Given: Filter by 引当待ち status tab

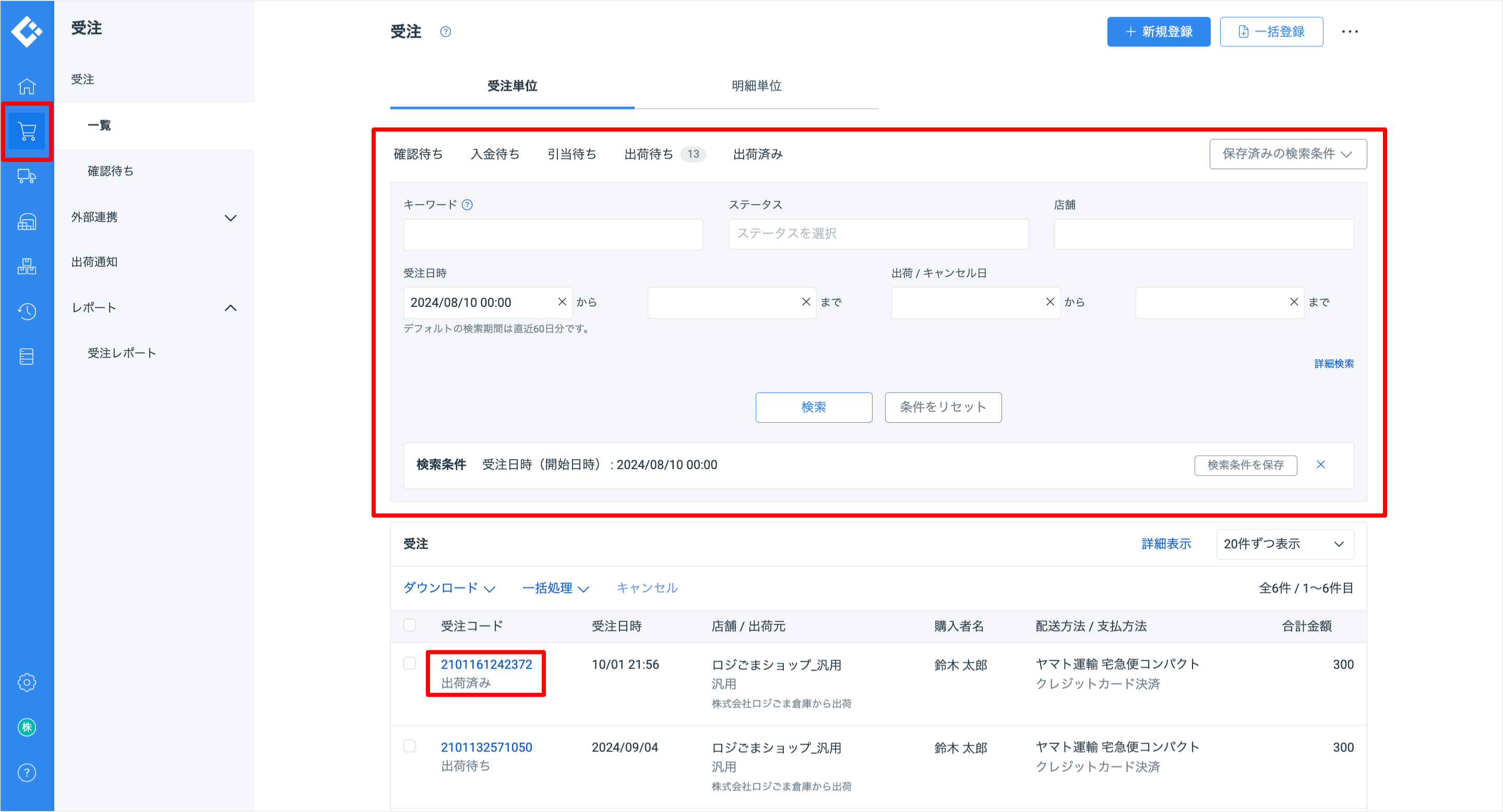Looking at the screenshot, I should tap(572, 154).
